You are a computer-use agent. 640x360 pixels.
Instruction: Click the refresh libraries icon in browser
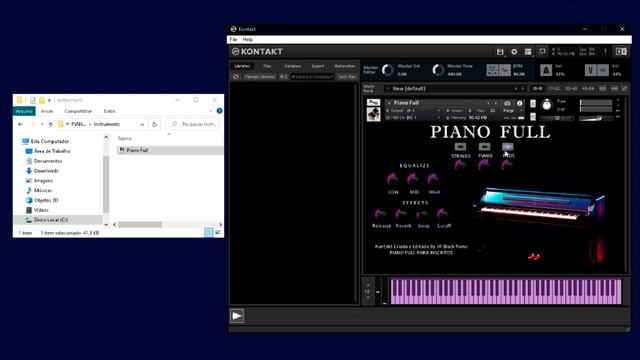coord(236,77)
